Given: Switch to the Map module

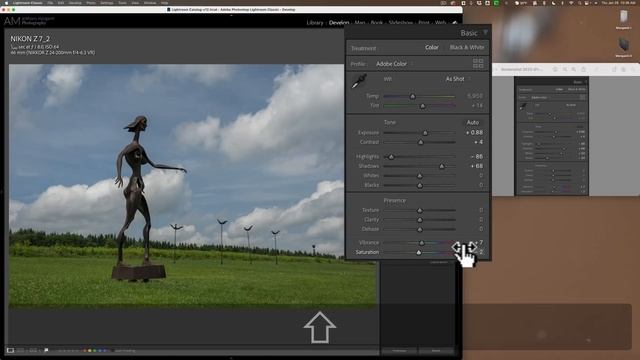Looking at the screenshot, I should pos(360,23).
